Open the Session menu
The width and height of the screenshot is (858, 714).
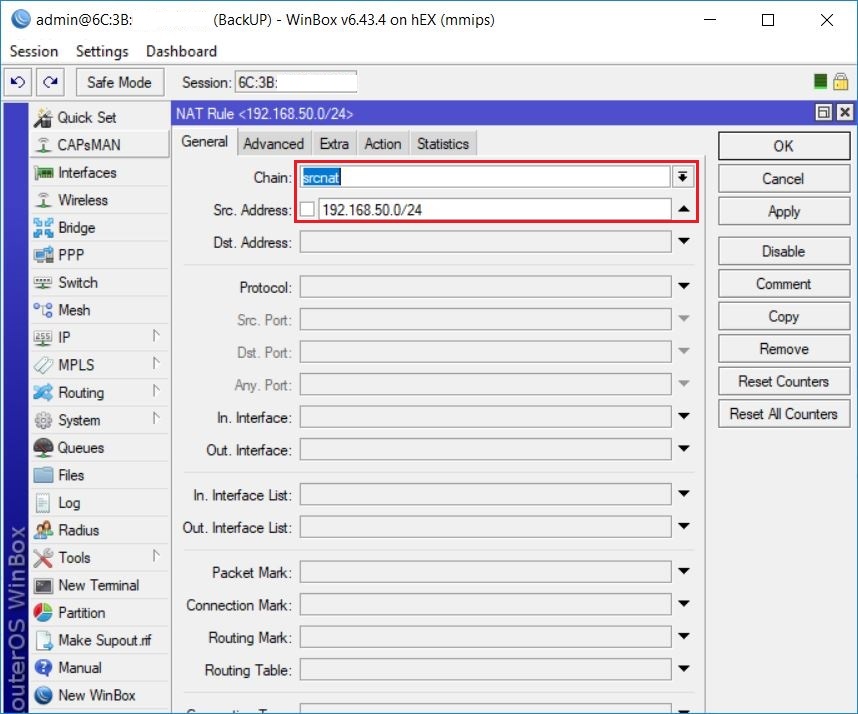[x=34, y=51]
